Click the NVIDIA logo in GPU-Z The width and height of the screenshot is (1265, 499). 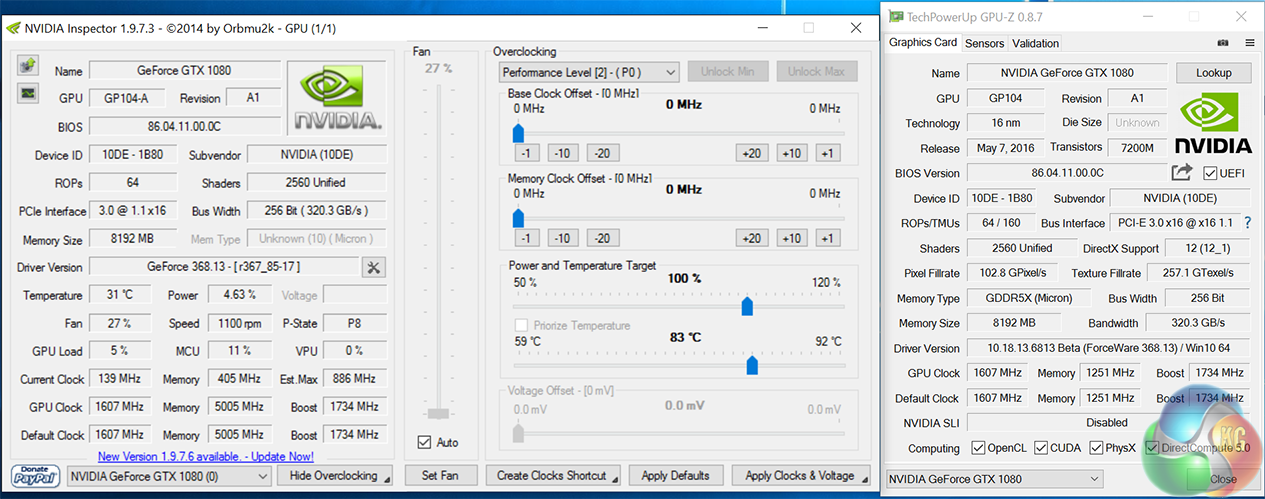1213,124
